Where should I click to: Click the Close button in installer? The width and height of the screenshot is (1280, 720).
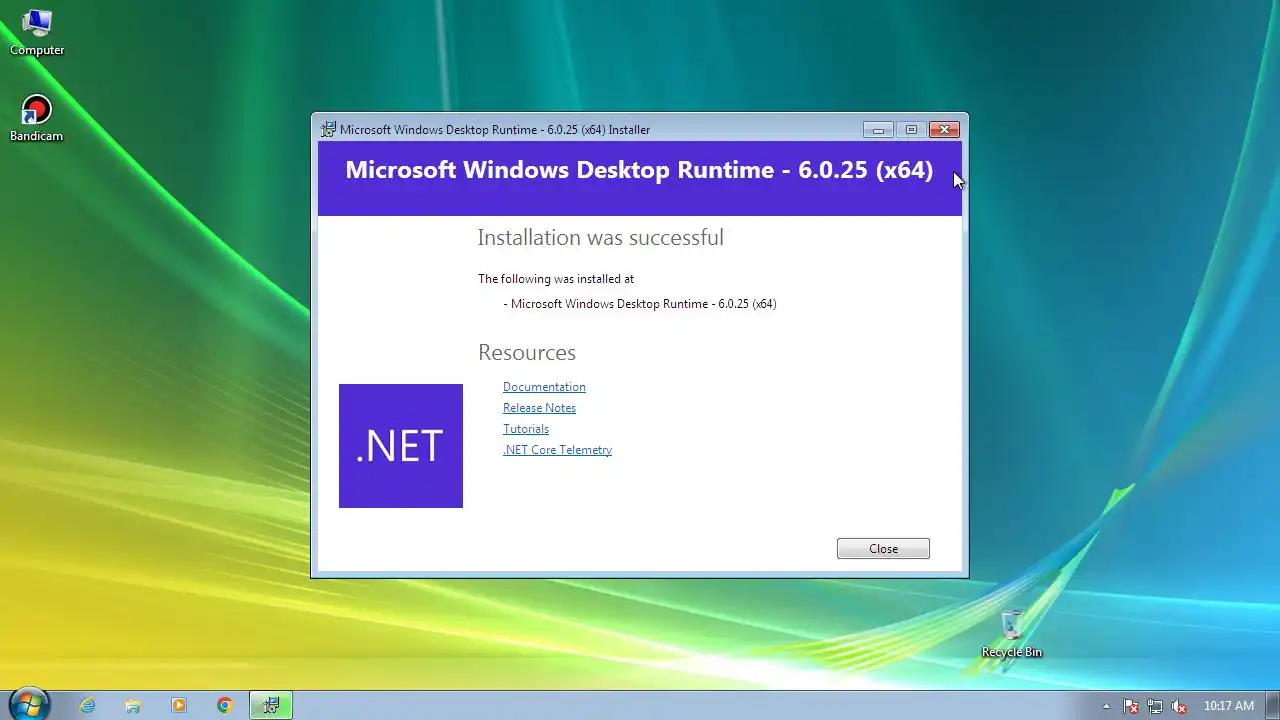[x=883, y=549]
